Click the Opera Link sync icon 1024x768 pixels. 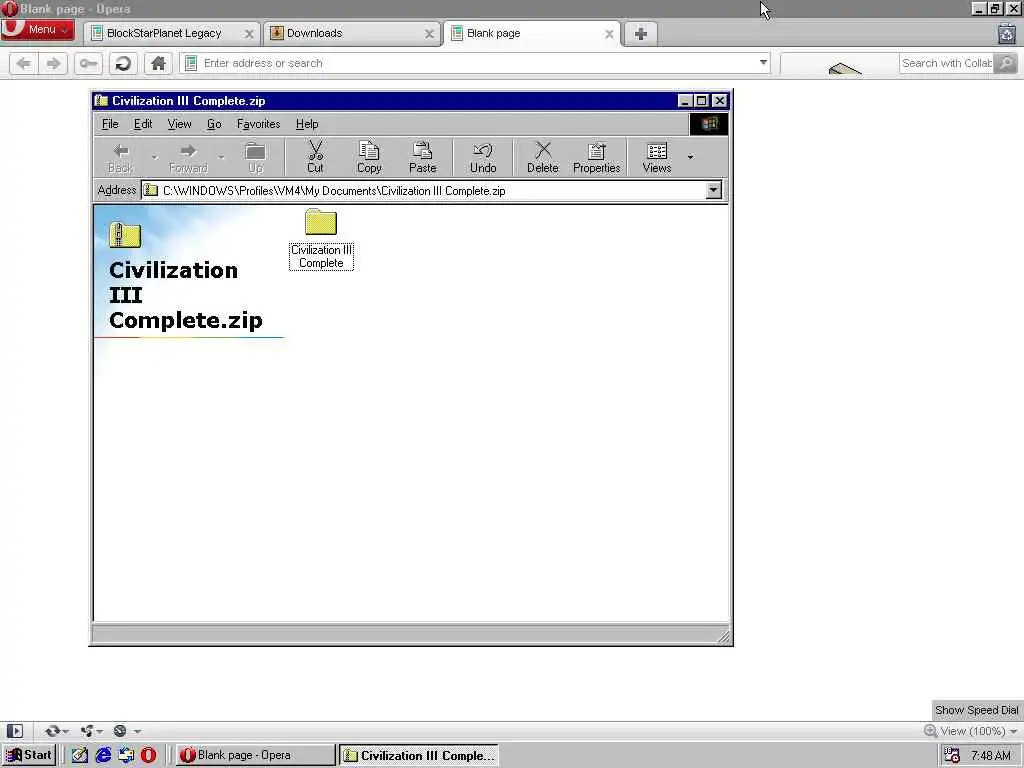(x=52, y=731)
